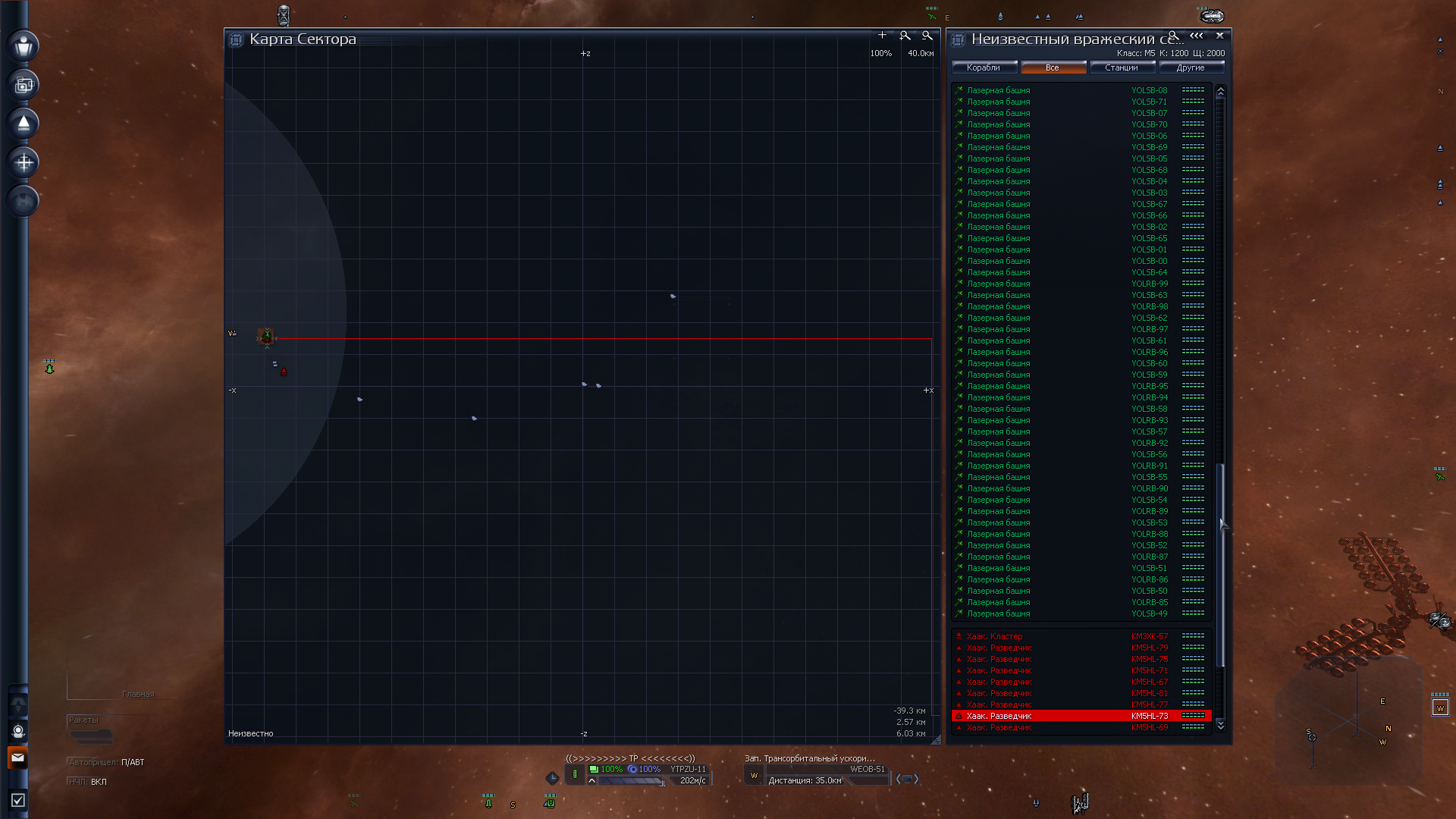Click the small up arrow beside speed bar
The height and width of the screenshot is (819, 1456).
(x=591, y=780)
